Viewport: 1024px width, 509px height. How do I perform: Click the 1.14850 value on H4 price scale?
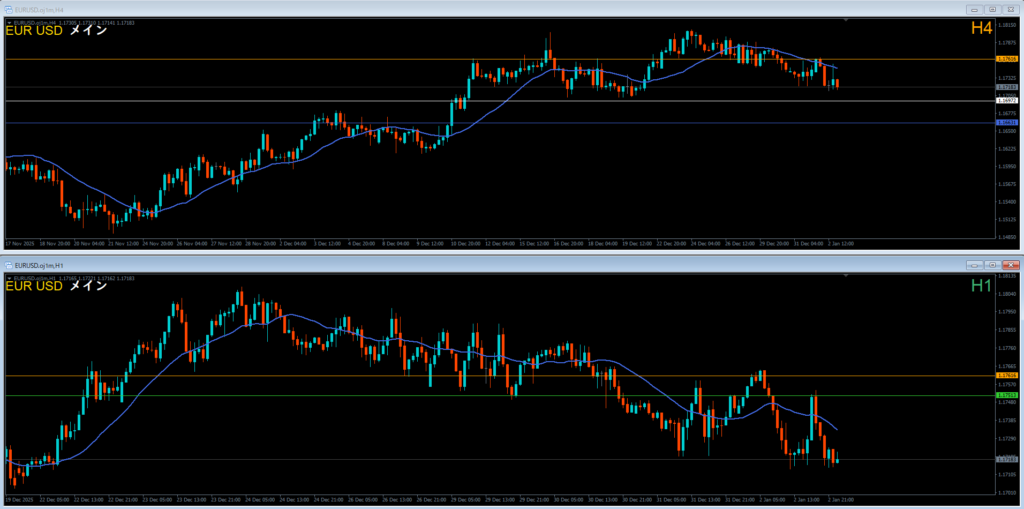[1006, 237]
